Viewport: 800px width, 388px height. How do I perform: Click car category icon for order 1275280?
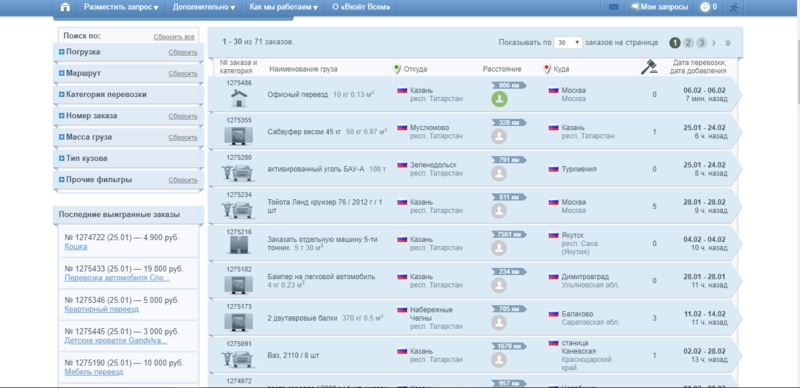coord(237,173)
